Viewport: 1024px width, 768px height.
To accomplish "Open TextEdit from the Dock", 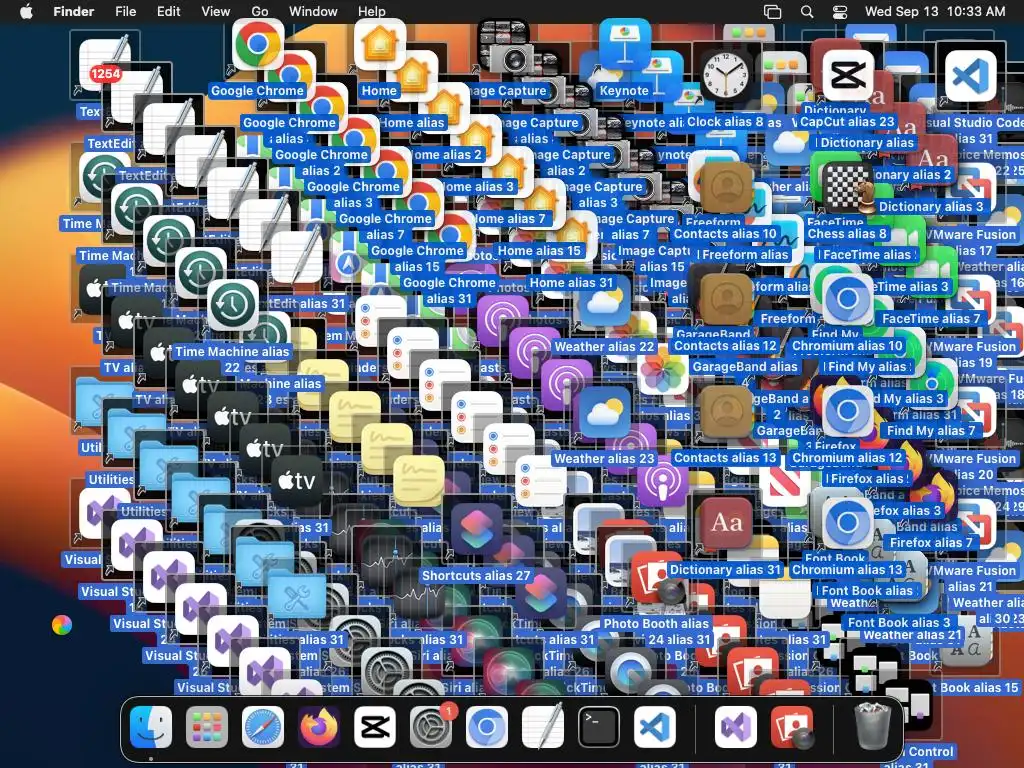I will tap(543, 727).
